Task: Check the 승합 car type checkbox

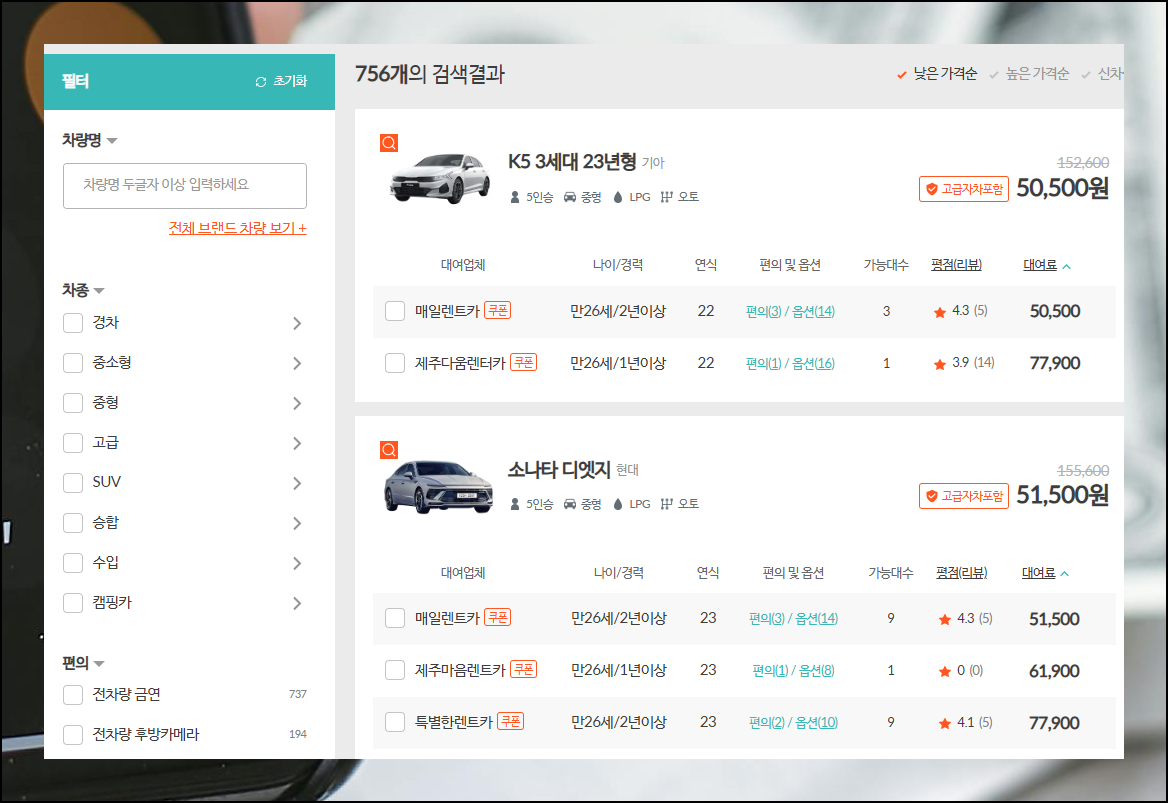Action: (73, 523)
